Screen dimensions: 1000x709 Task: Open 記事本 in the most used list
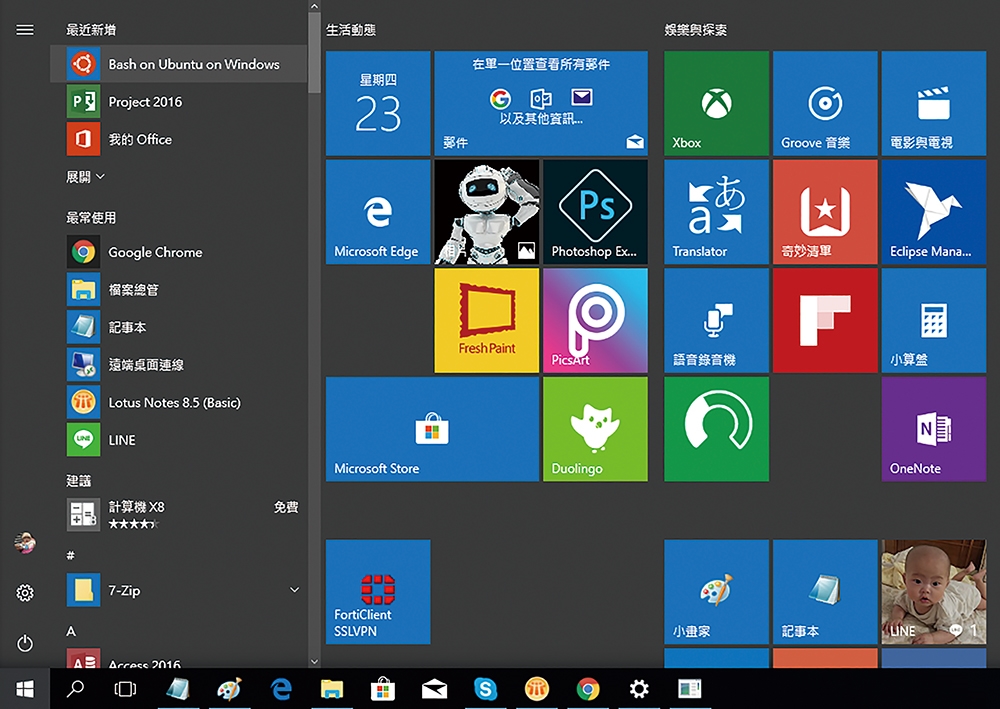pos(179,327)
